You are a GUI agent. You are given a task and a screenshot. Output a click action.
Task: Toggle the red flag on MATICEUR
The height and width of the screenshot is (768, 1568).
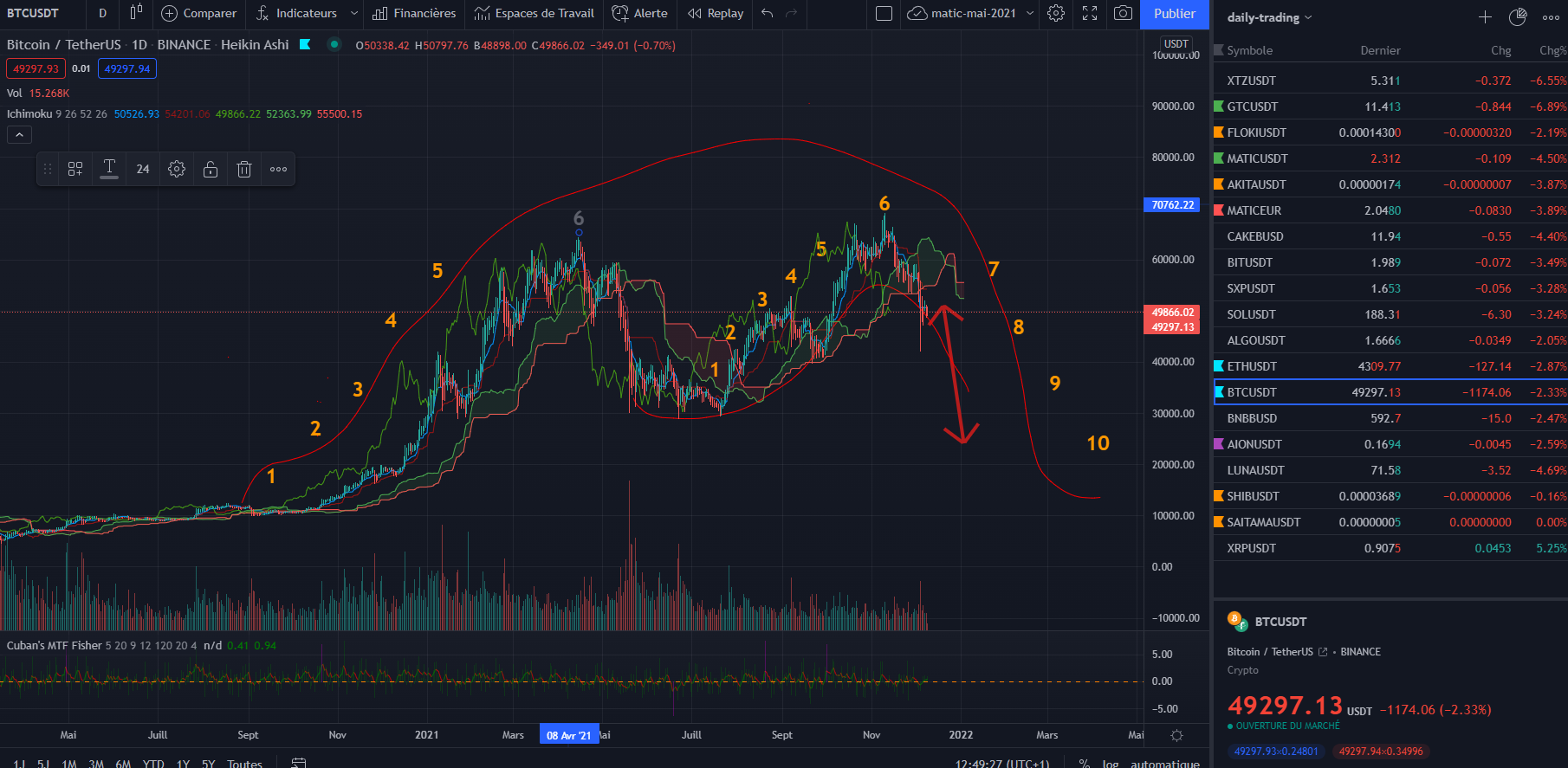(1219, 210)
